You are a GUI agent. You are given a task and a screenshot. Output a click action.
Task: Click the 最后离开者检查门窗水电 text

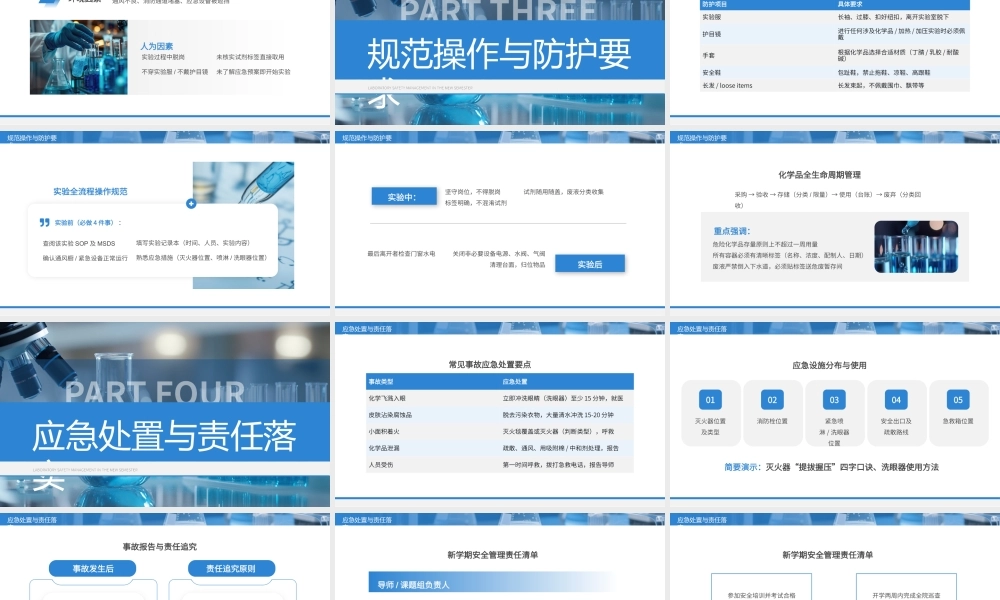click(401, 254)
